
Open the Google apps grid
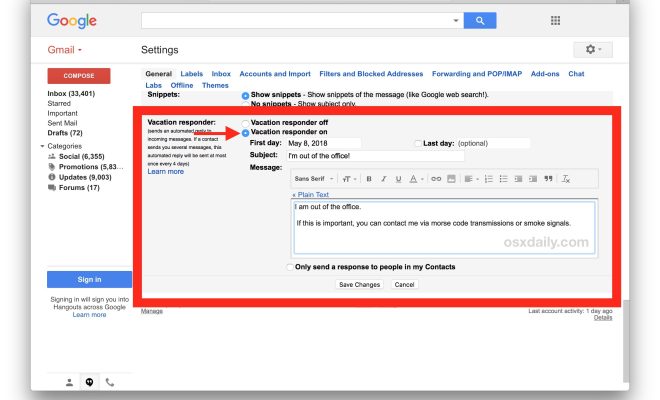click(x=555, y=20)
